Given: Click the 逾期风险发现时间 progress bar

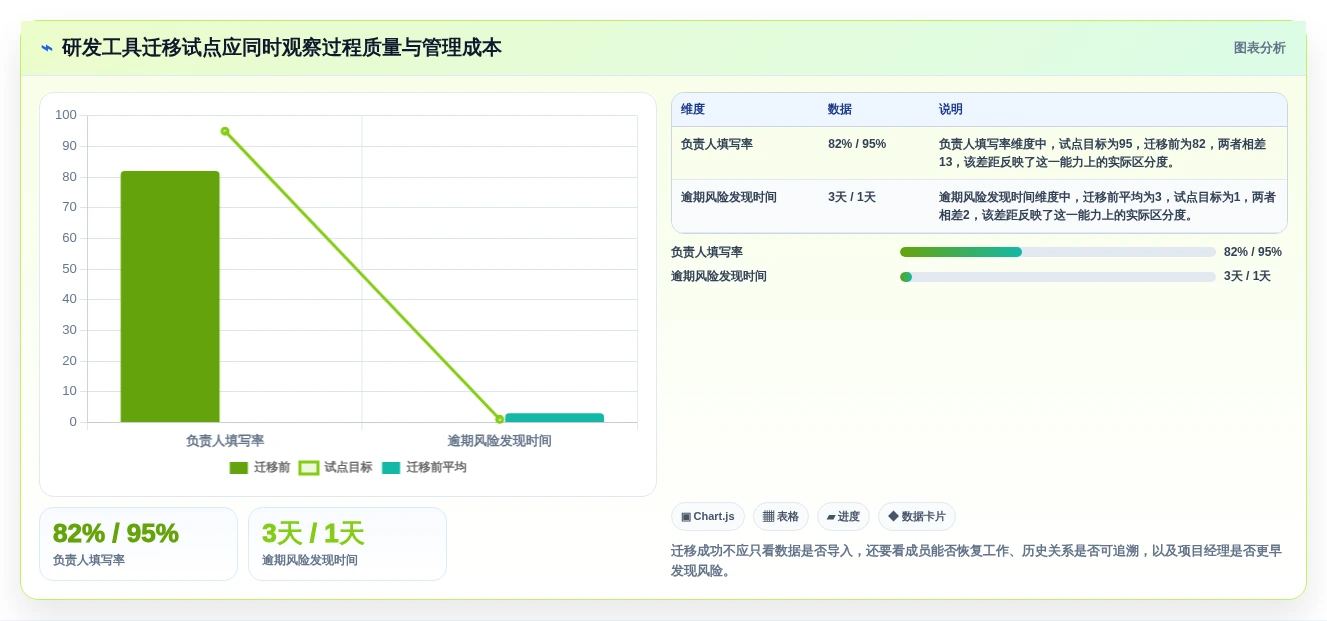Looking at the screenshot, I should [x=1058, y=277].
